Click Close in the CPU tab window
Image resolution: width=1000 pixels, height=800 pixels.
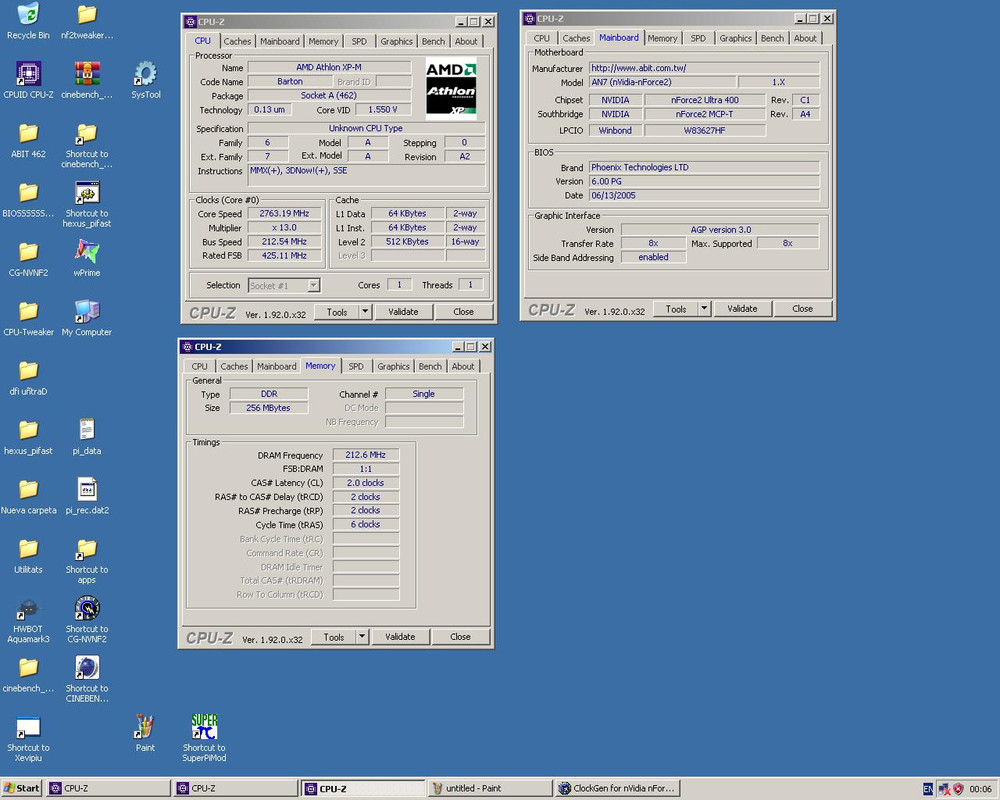pyautogui.click(x=463, y=312)
